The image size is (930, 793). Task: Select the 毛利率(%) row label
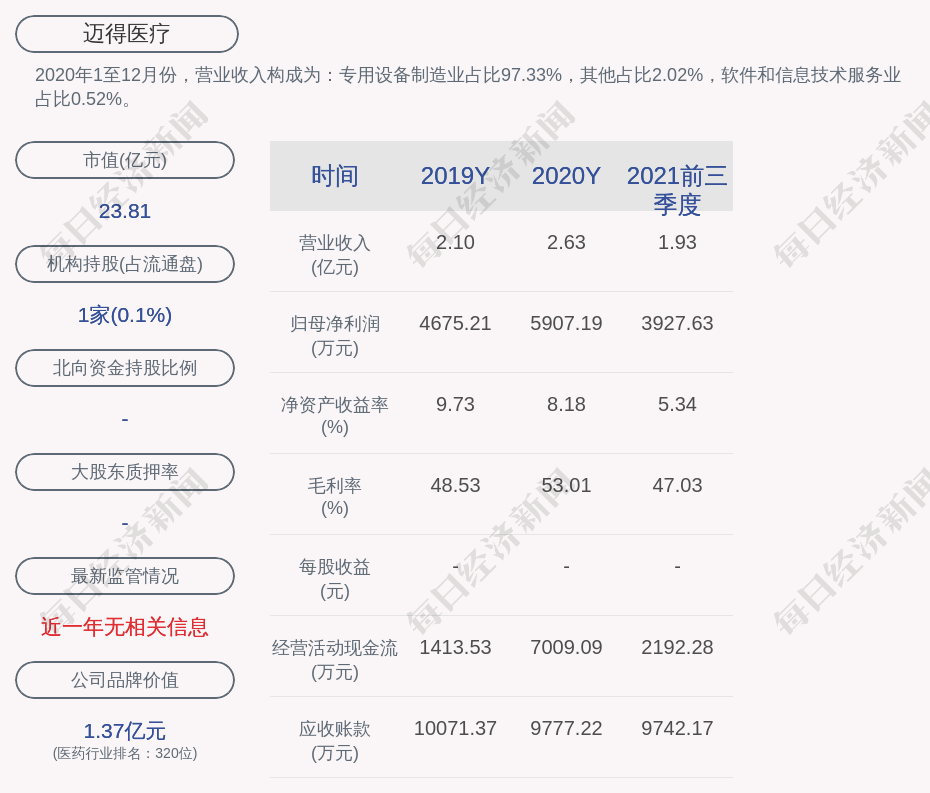pyautogui.click(x=334, y=497)
